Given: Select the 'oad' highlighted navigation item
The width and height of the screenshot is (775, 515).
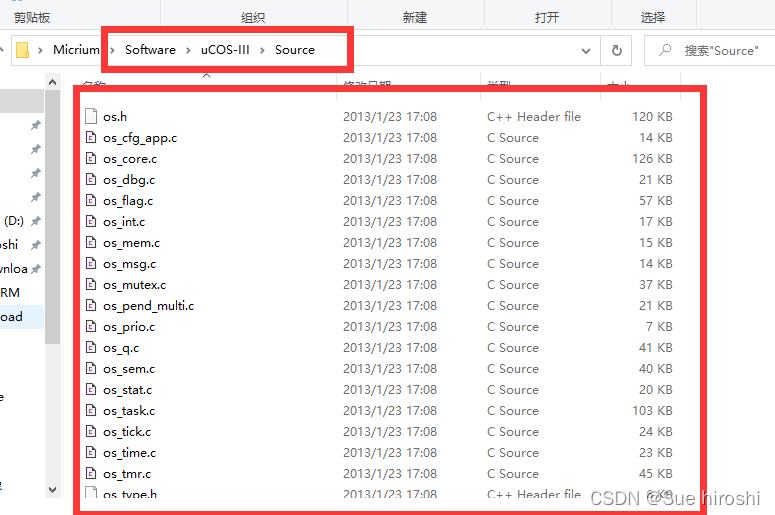Looking at the screenshot, I should coord(22,317).
